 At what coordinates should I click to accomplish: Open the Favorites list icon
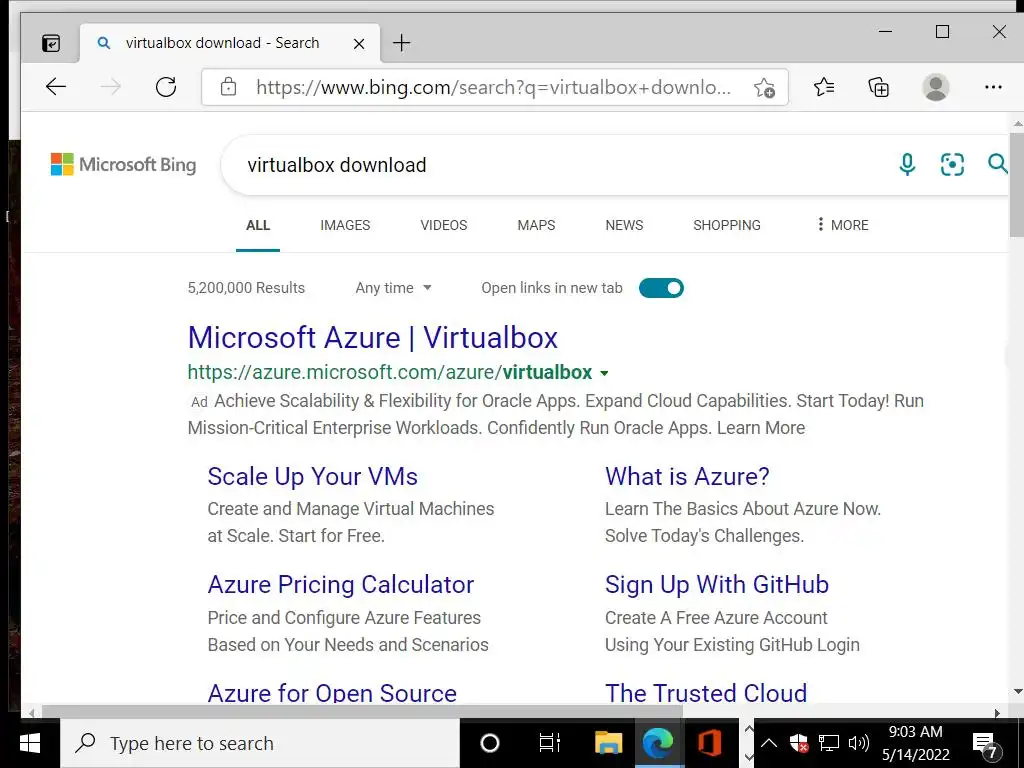pyautogui.click(x=824, y=87)
